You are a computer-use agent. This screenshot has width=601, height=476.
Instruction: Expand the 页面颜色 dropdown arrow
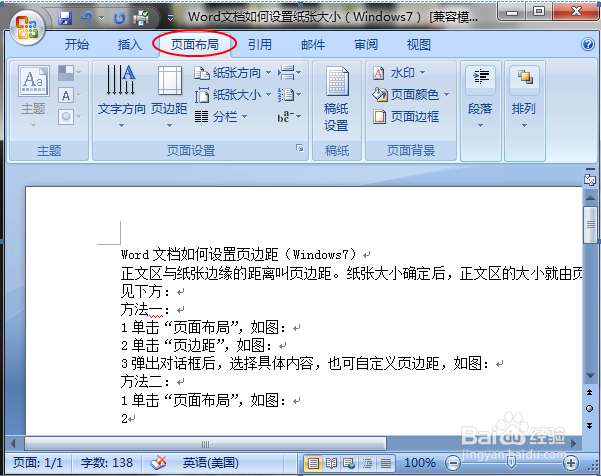click(x=447, y=94)
